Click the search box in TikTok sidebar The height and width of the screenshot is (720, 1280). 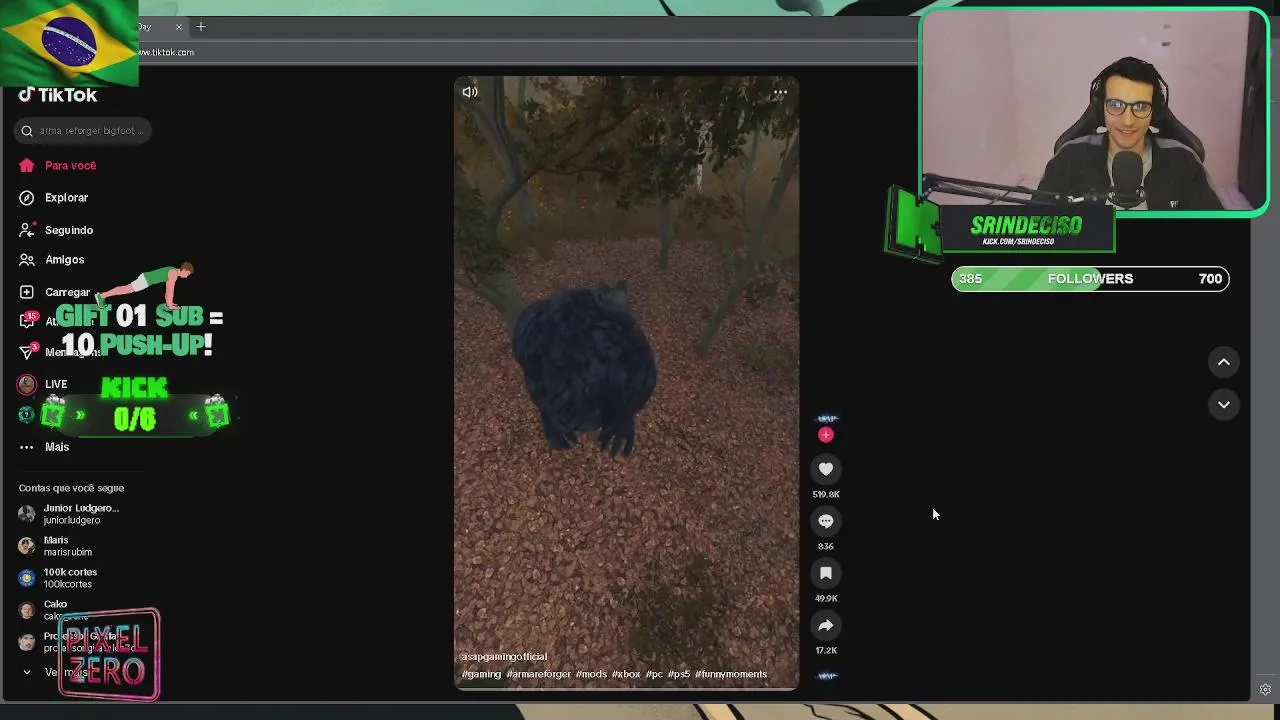pyautogui.click(x=84, y=130)
